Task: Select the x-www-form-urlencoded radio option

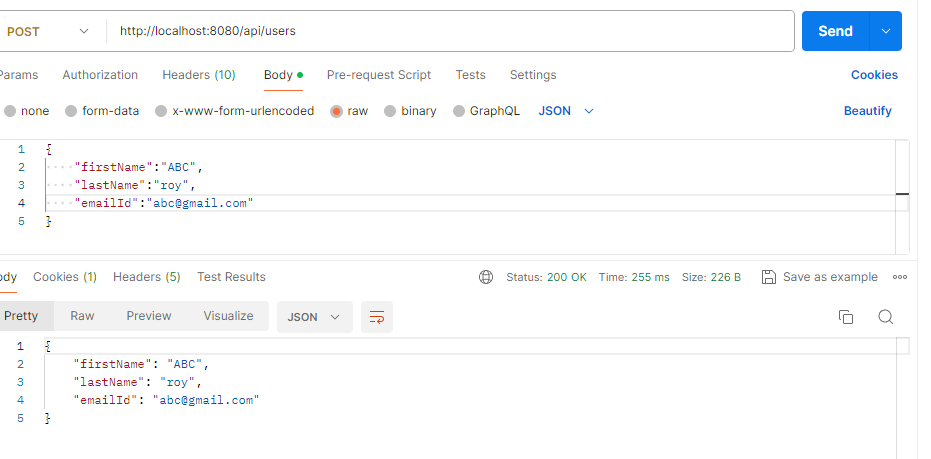Action: (x=161, y=111)
